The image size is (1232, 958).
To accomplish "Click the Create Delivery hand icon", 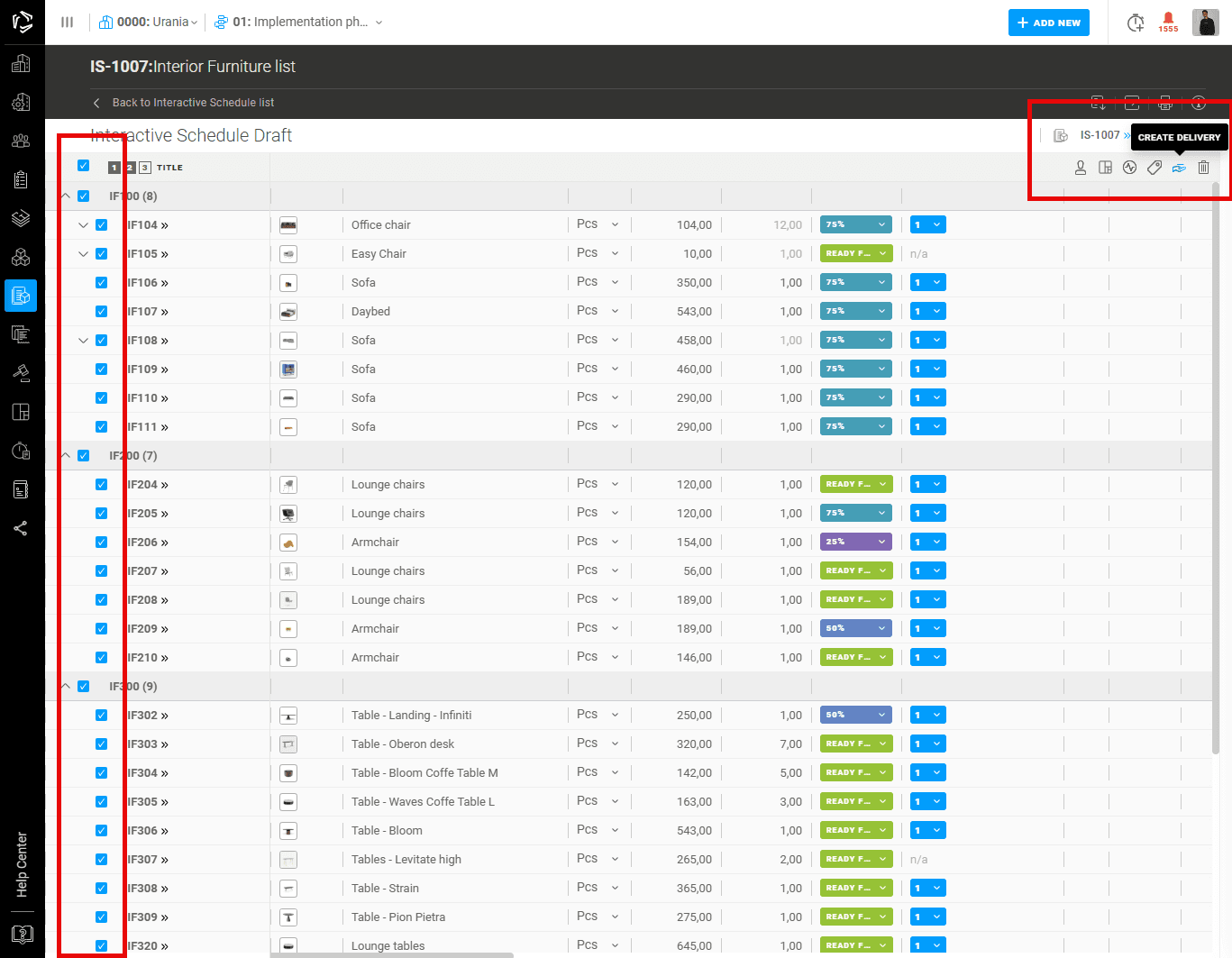I will (x=1179, y=168).
